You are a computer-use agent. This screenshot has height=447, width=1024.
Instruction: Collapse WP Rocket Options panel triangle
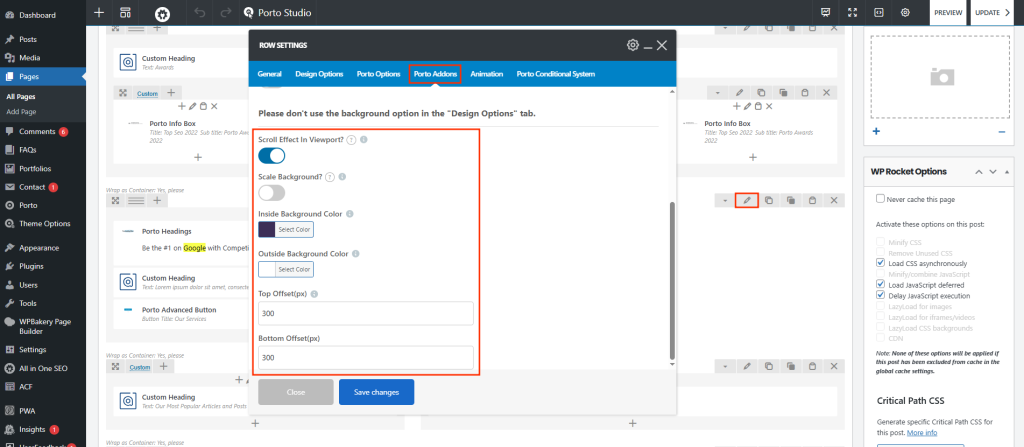point(1007,172)
